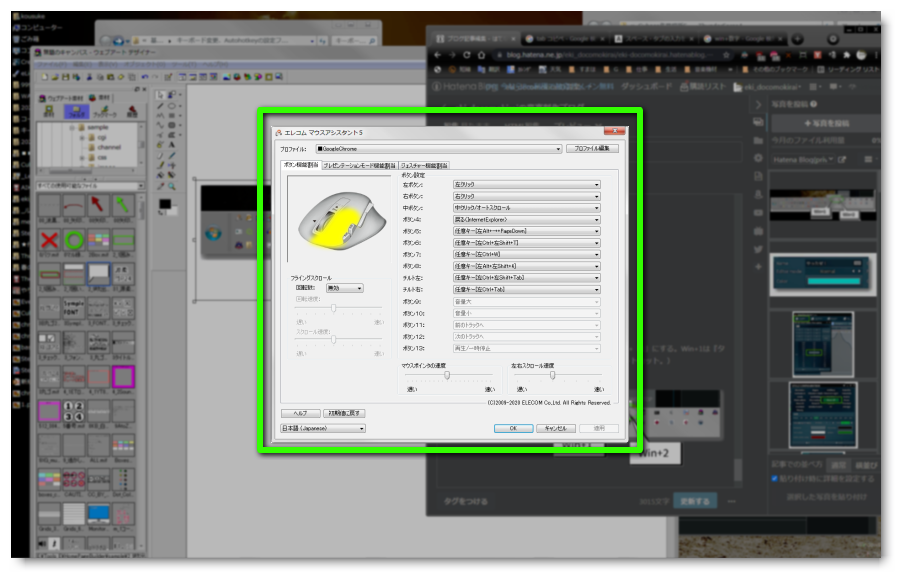Open a new Chrome tab with plus button
This screenshot has width=904, height=584.
click(x=798, y=39)
